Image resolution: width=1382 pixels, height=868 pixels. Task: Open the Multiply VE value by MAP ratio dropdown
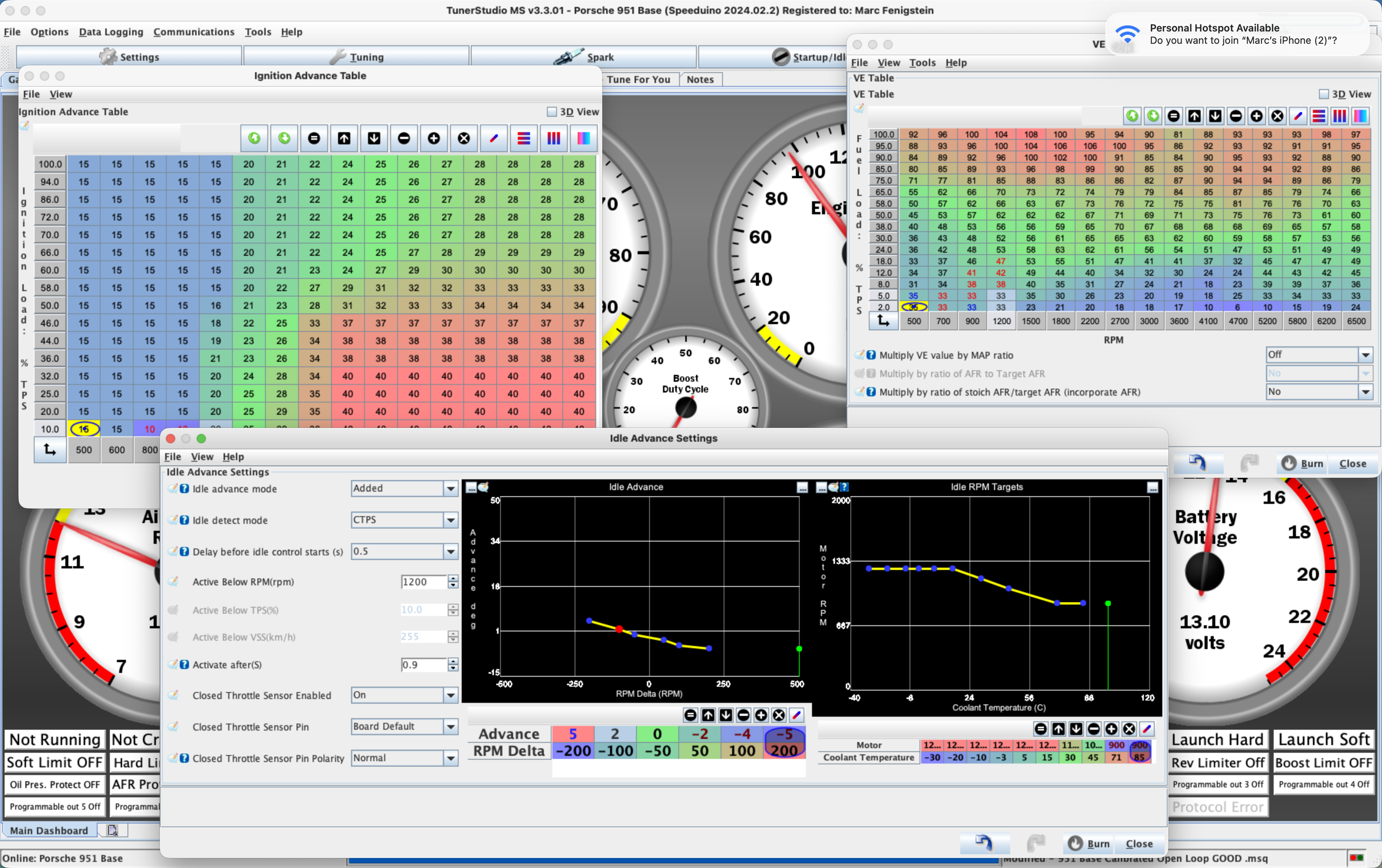pos(1318,354)
